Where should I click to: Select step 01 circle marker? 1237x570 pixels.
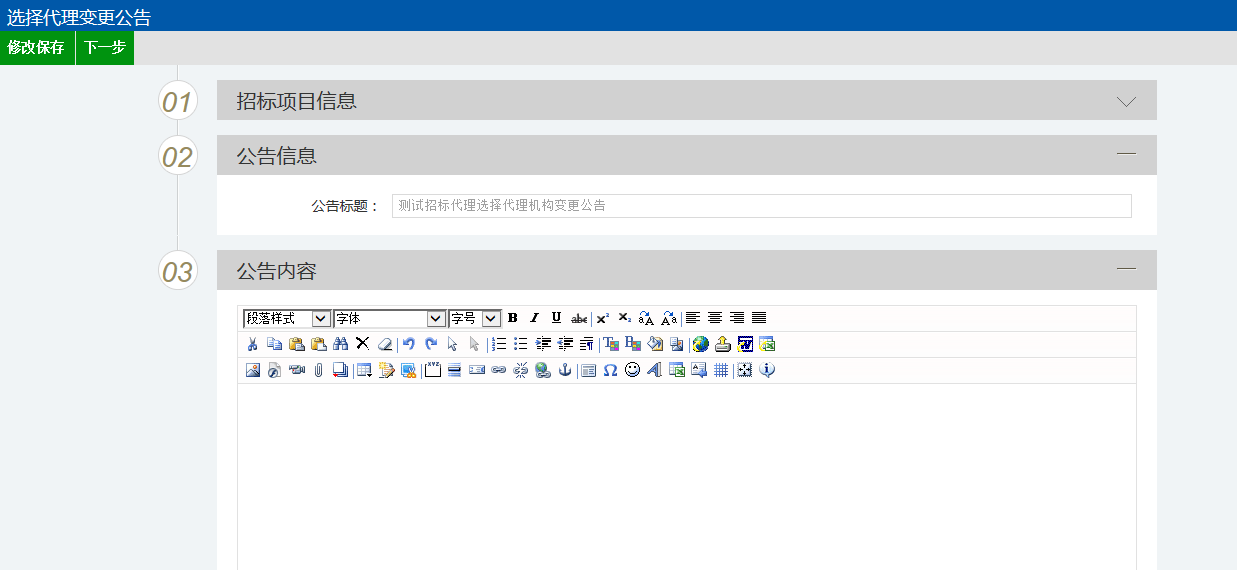pyautogui.click(x=178, y=102)
